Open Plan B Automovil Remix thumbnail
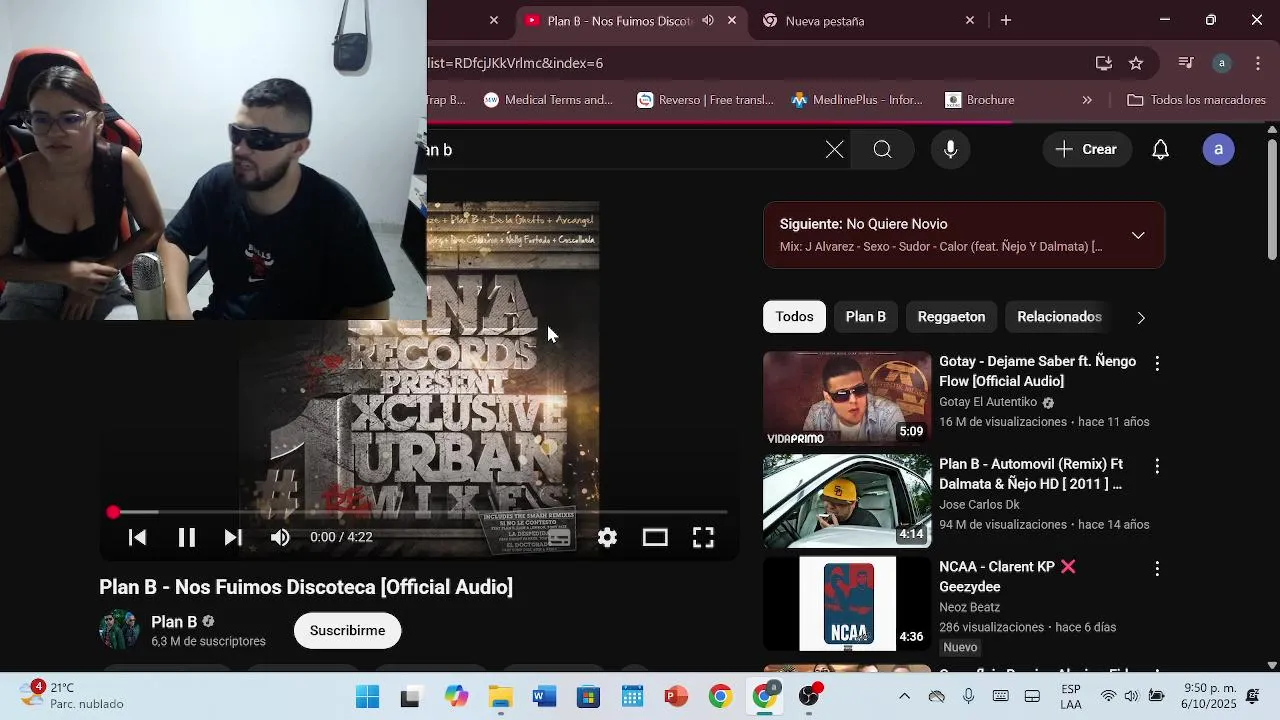The image size is (1280, 720). tap(847, 501)
